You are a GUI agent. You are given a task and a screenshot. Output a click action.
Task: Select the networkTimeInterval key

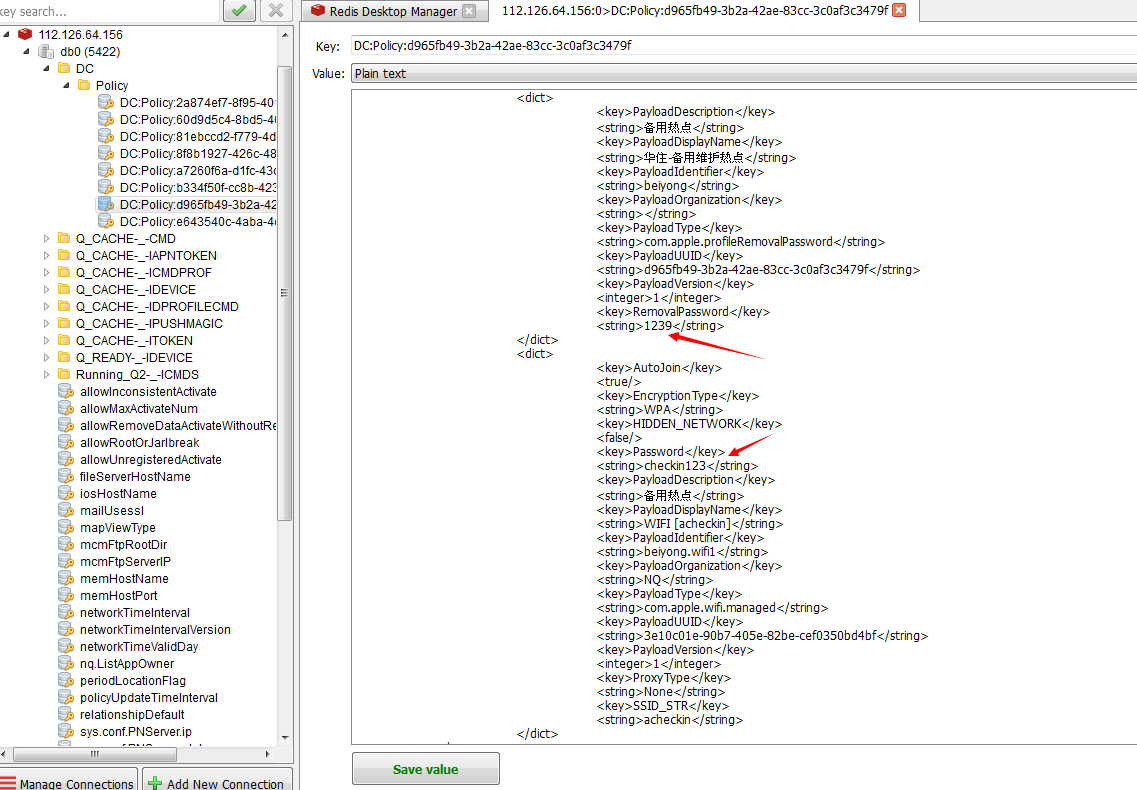(135, 612)
